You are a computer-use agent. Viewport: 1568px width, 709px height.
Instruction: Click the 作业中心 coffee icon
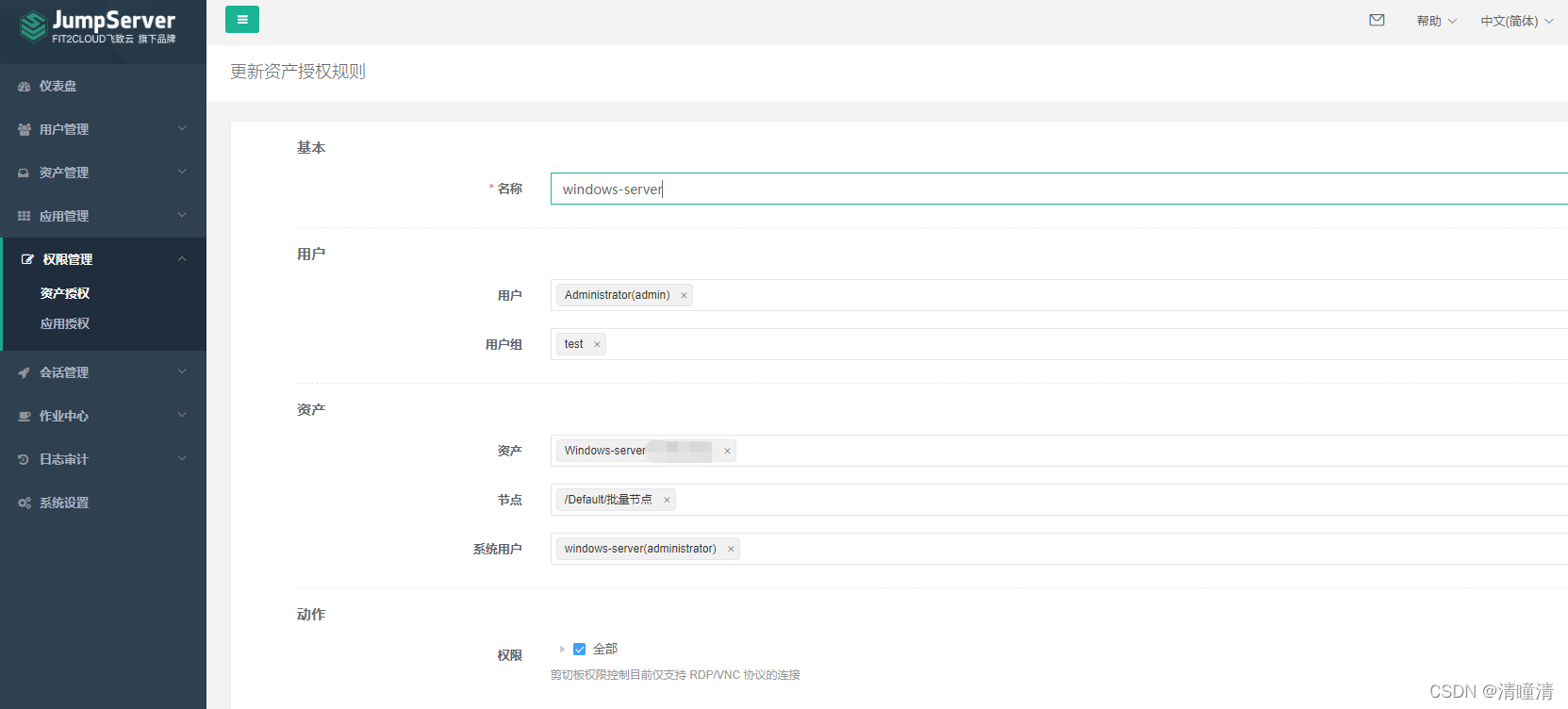25,416
